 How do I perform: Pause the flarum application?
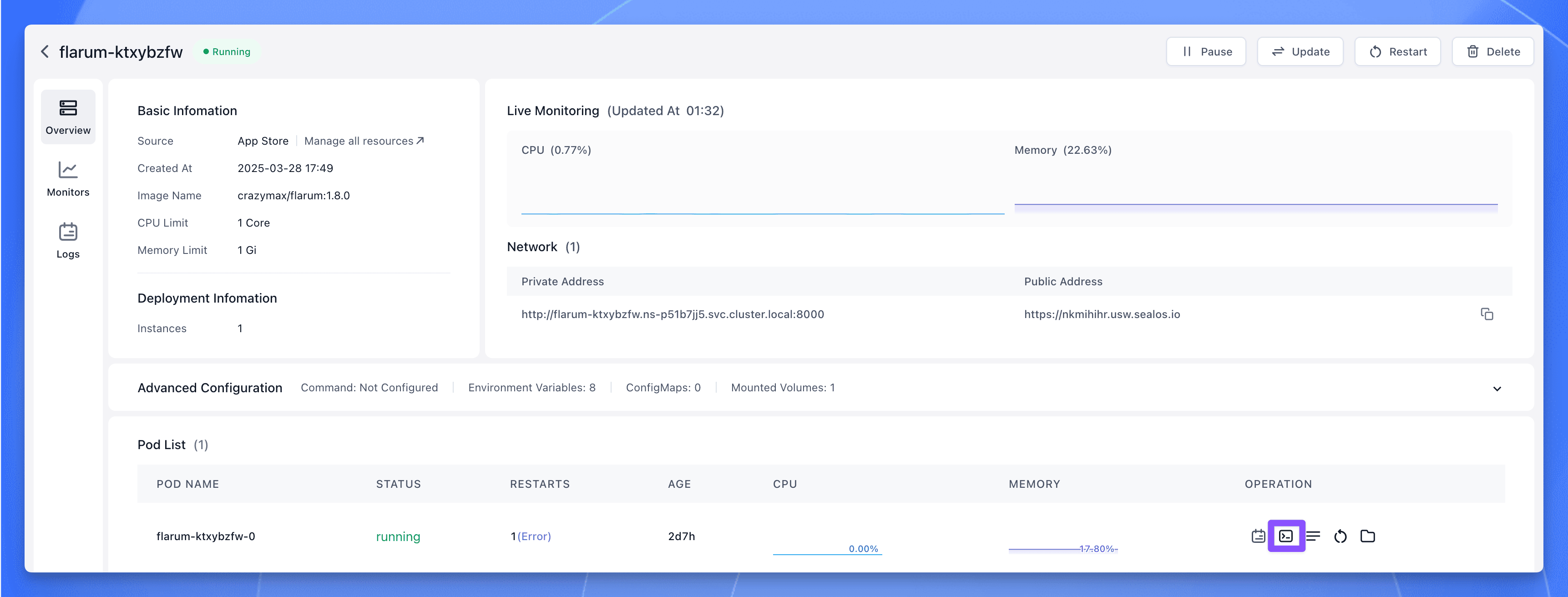1206,52
